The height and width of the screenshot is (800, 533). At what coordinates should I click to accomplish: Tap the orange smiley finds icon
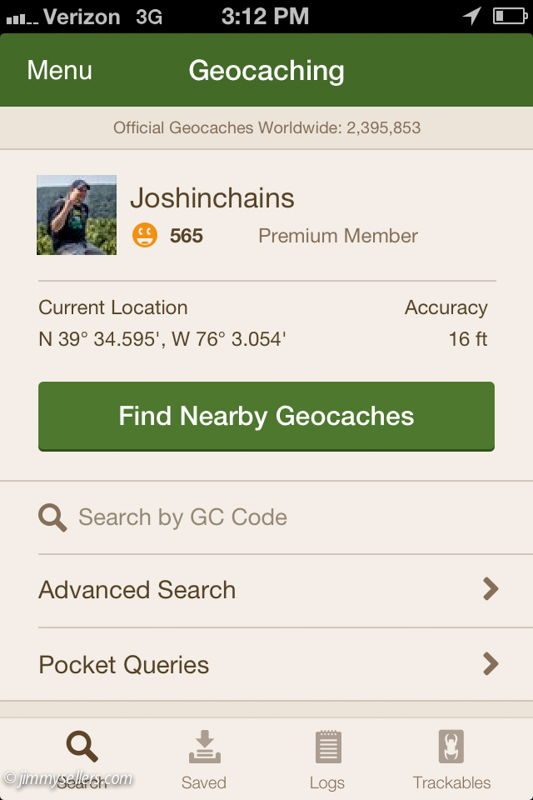click(x=145, y=235)
